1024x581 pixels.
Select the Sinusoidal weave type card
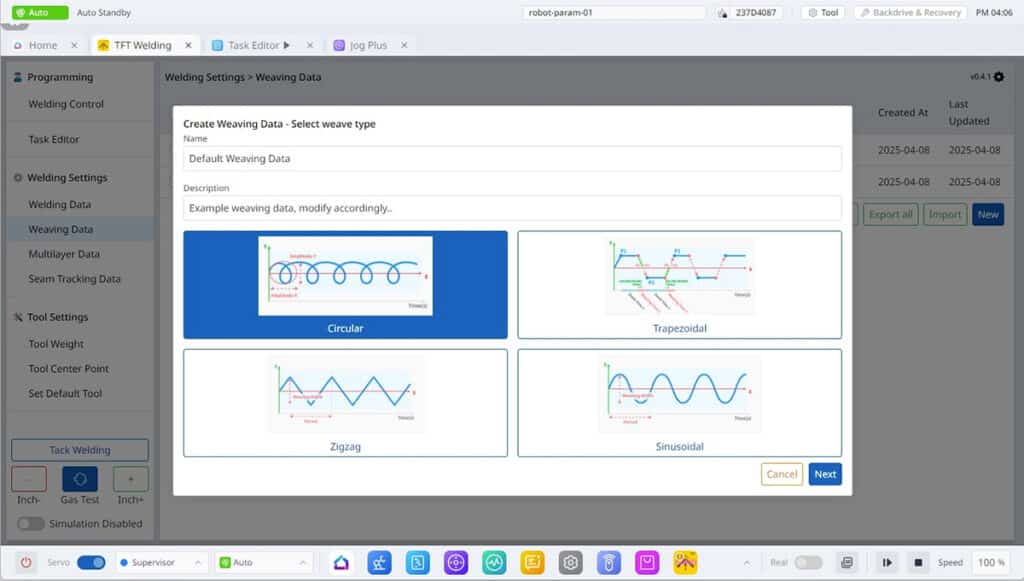click(x=679, y=403)
